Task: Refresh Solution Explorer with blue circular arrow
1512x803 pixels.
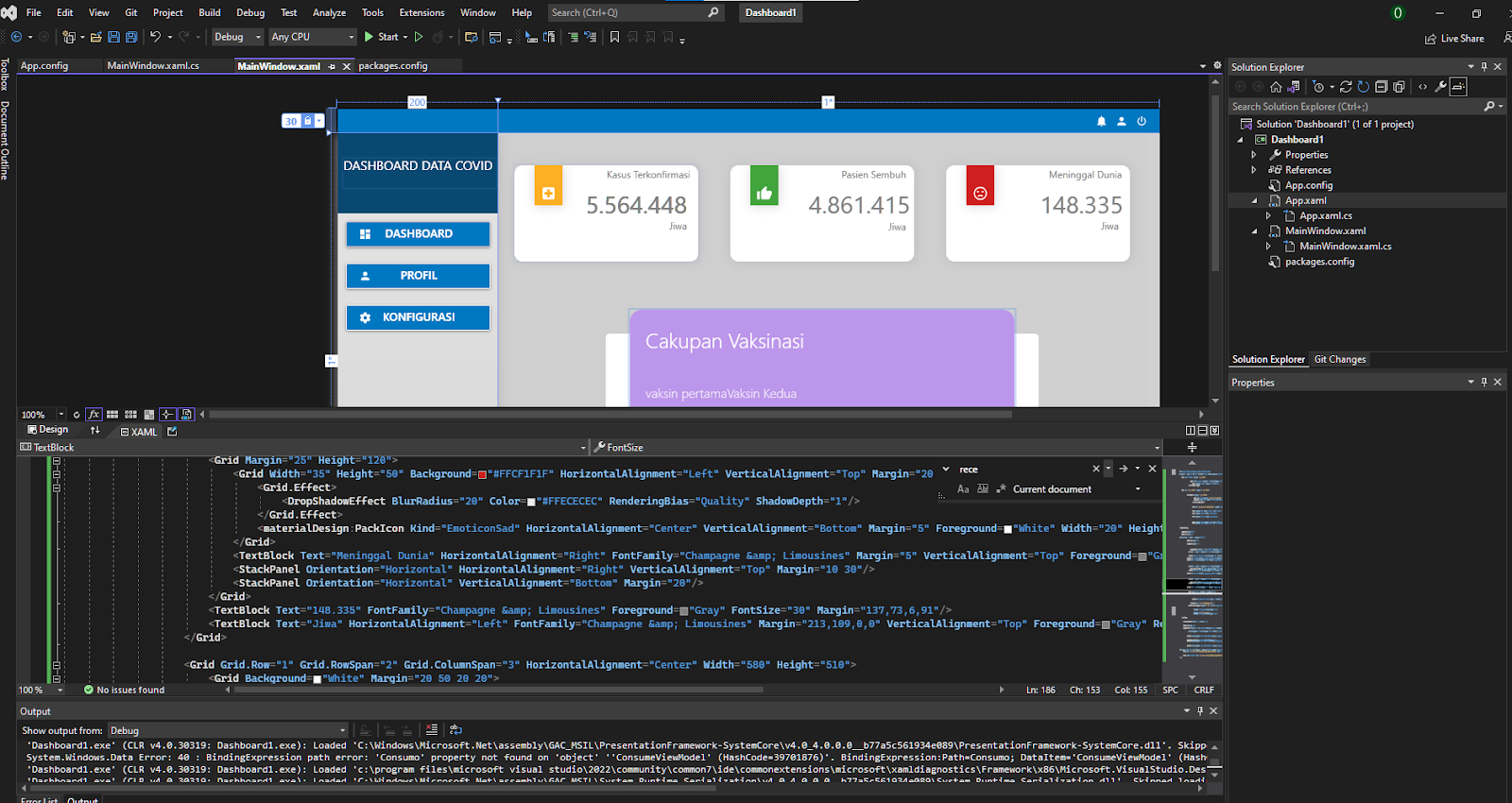Action: 1364,87
